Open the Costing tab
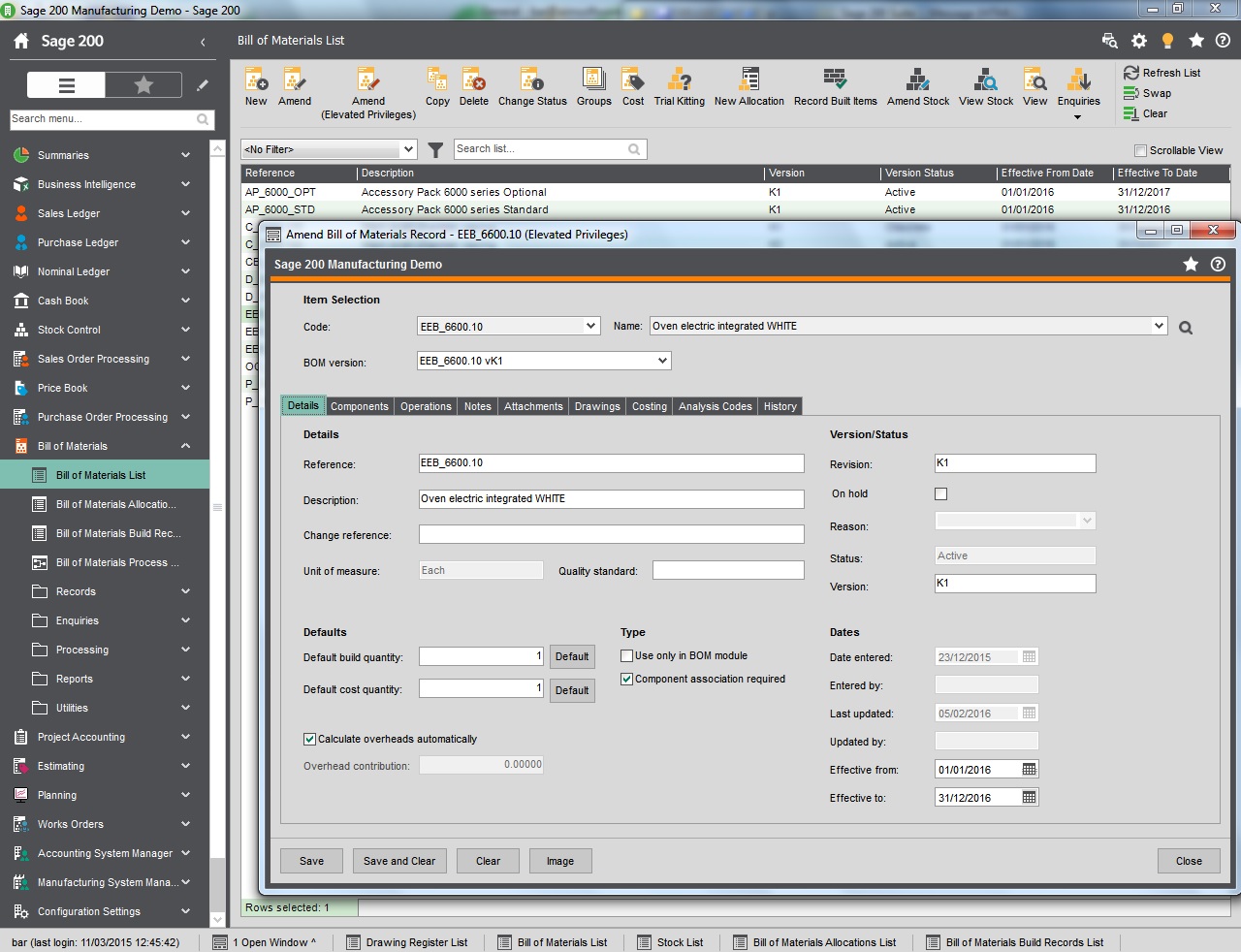 click(x=649, y=406)
